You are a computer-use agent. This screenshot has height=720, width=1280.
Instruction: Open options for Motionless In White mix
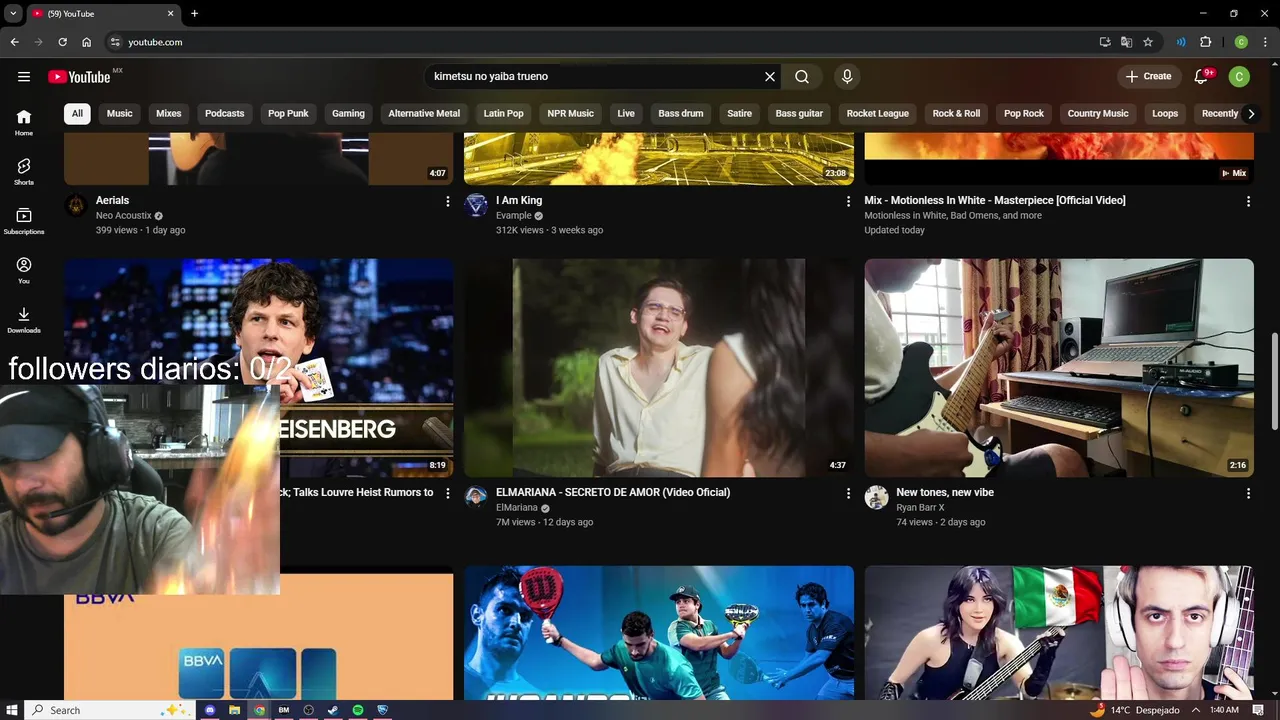pyautogui.click(x=1248, y=201)
